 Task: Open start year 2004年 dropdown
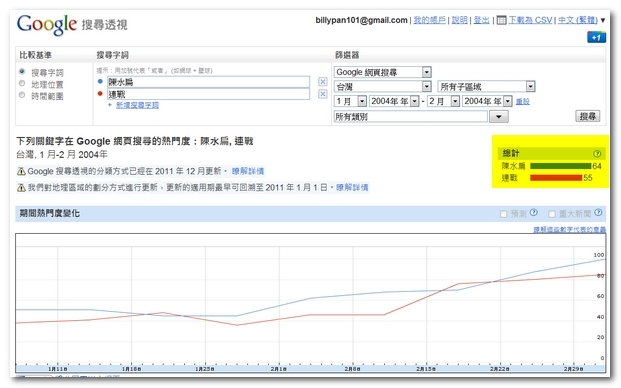click(x=394, y=101)
